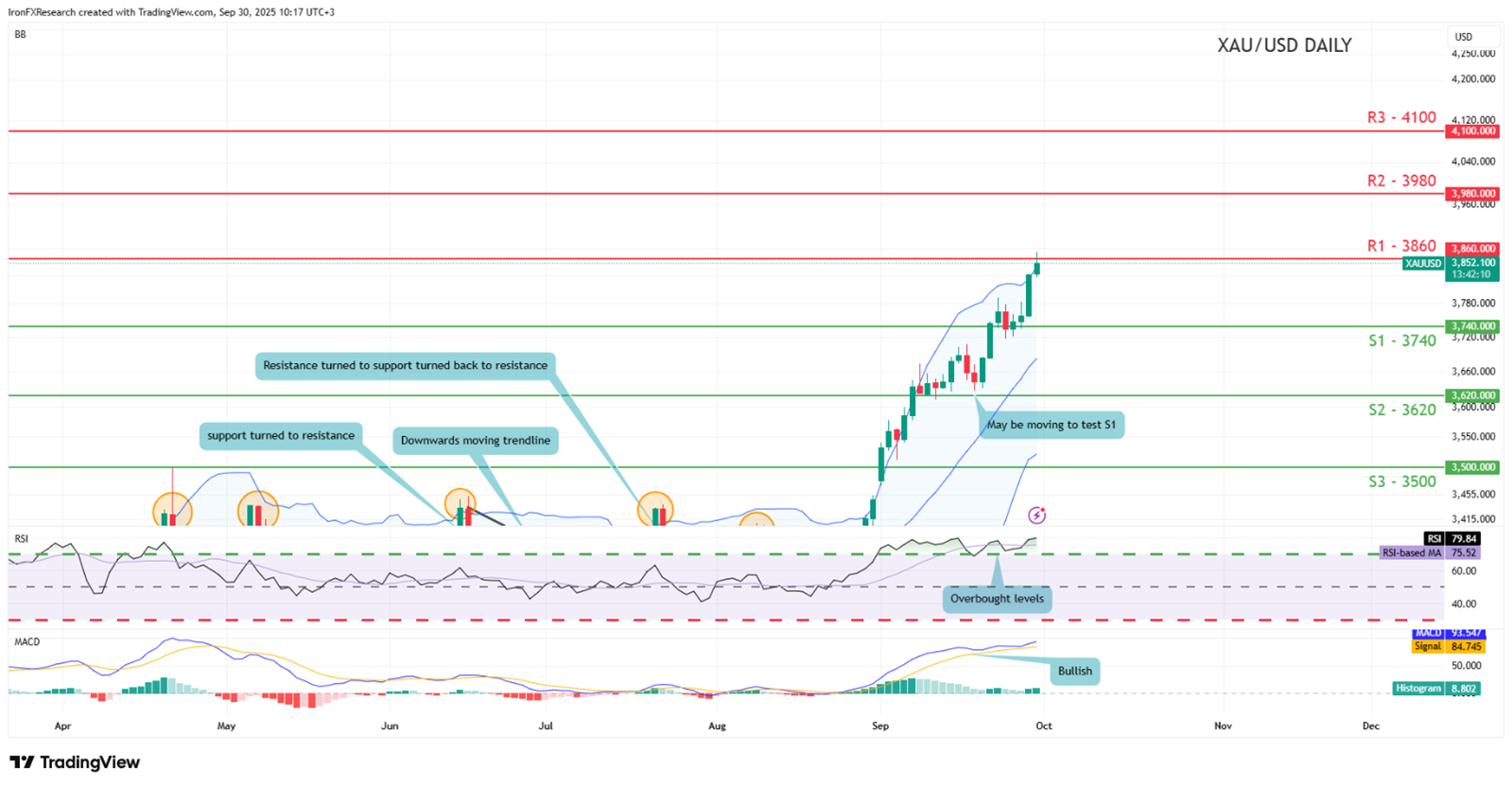The width and height of the screenshot is (1512, 787).
Task: Click the 'Overbought levels' callout
Action: pos(997,599)
